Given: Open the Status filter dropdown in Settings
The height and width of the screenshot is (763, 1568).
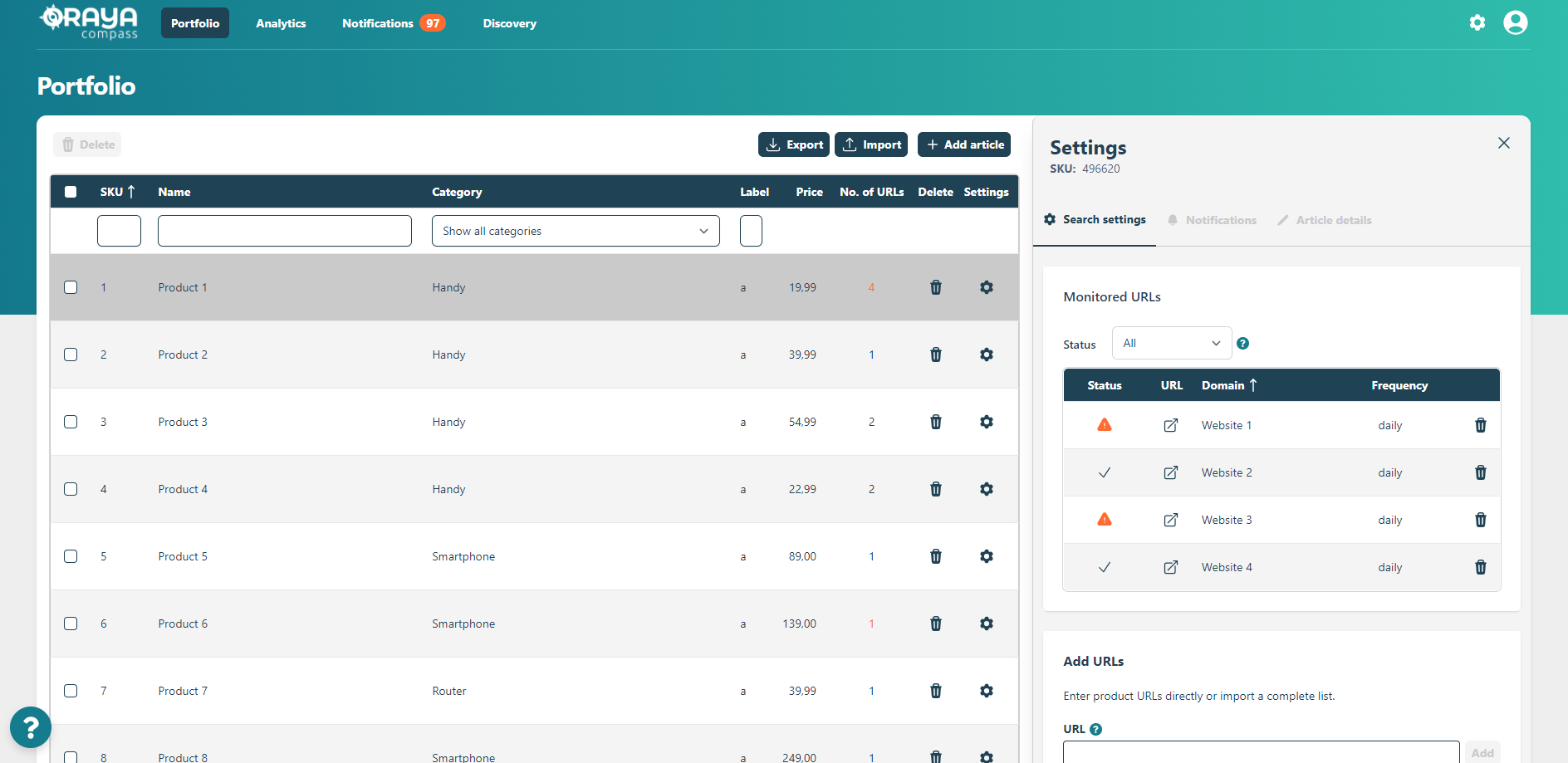Looking at the screenshot, I should click(x=1171, y=342).
